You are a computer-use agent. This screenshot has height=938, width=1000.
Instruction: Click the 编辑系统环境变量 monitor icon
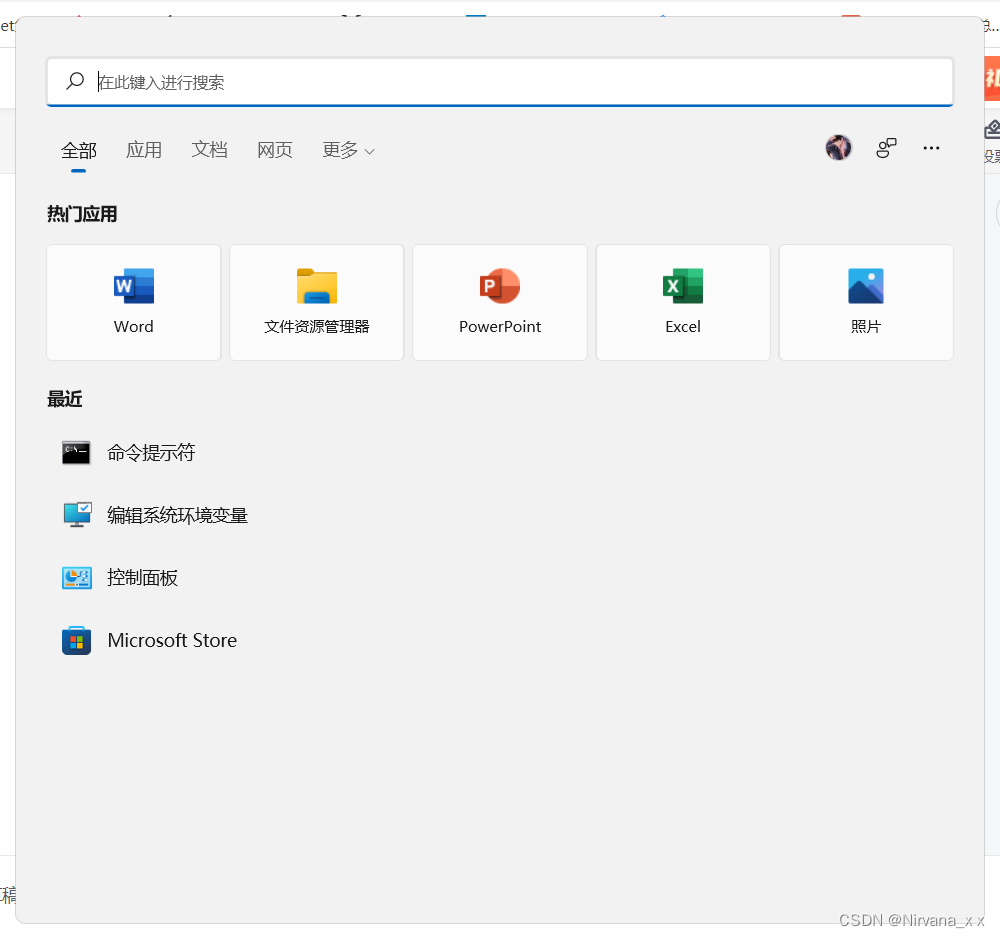tap(77, 515)
